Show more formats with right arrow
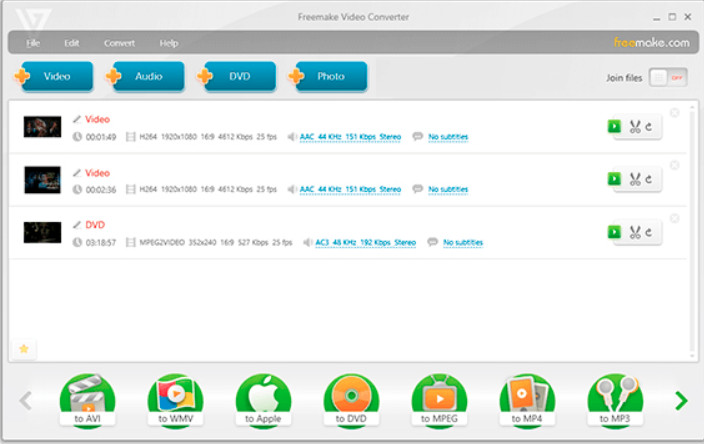The height and width of the screenshot is (444, 704). coord(682,400)
